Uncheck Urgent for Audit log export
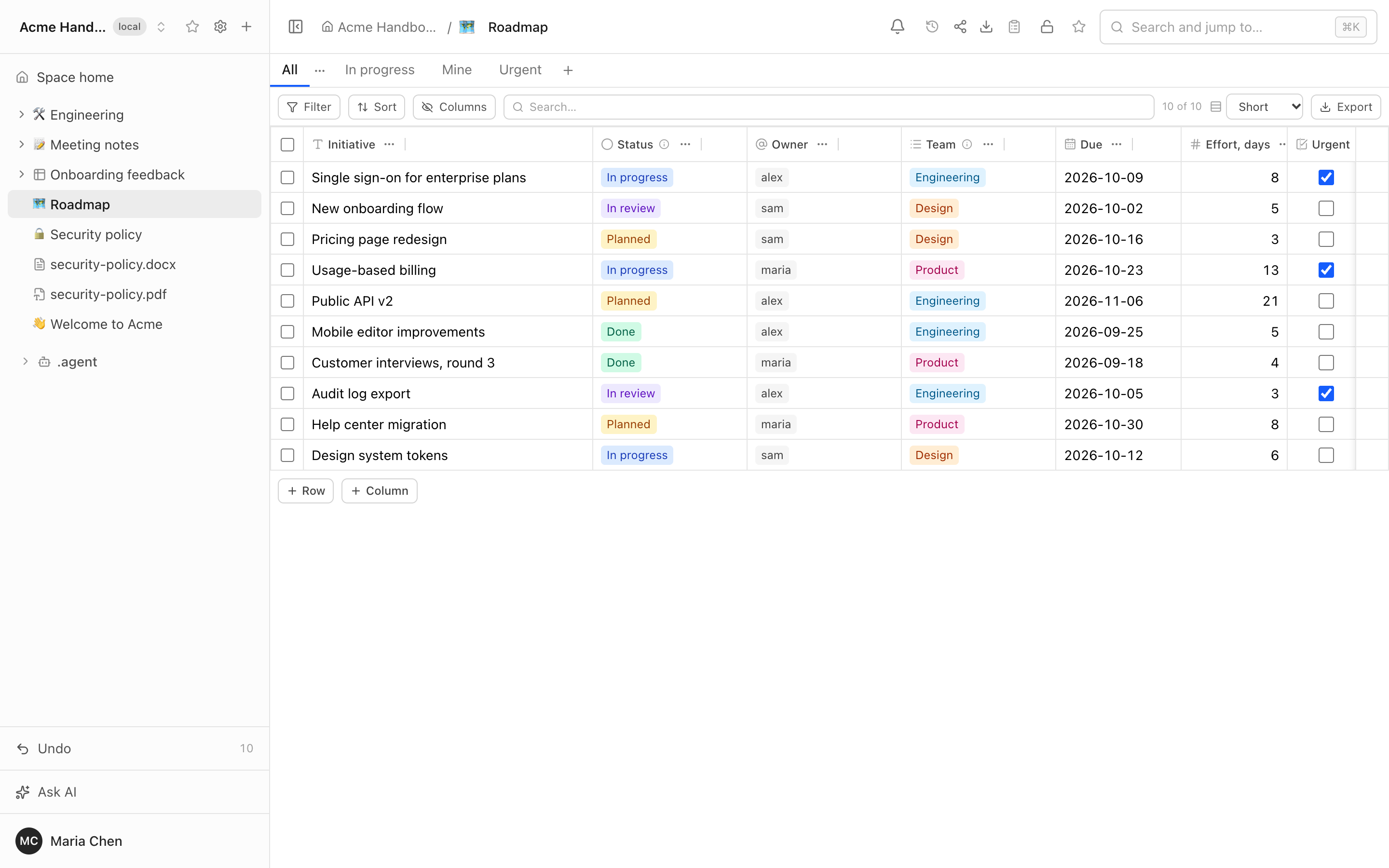The width and height of the screenshot is (1389, 868). coord(1326,394)
